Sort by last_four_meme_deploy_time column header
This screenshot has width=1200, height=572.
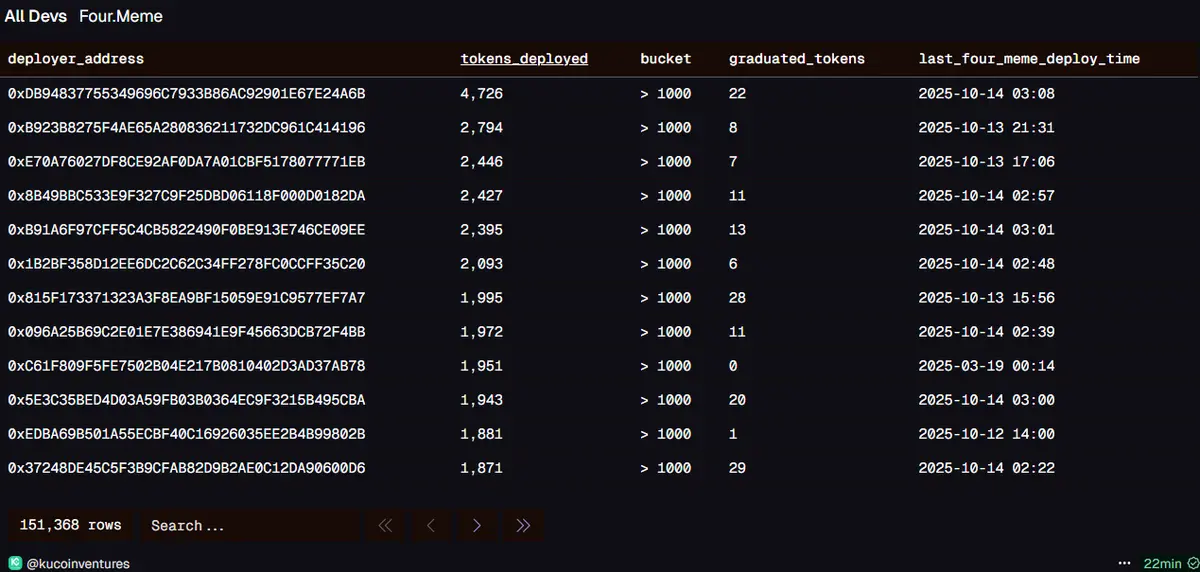pos(1029,59)
